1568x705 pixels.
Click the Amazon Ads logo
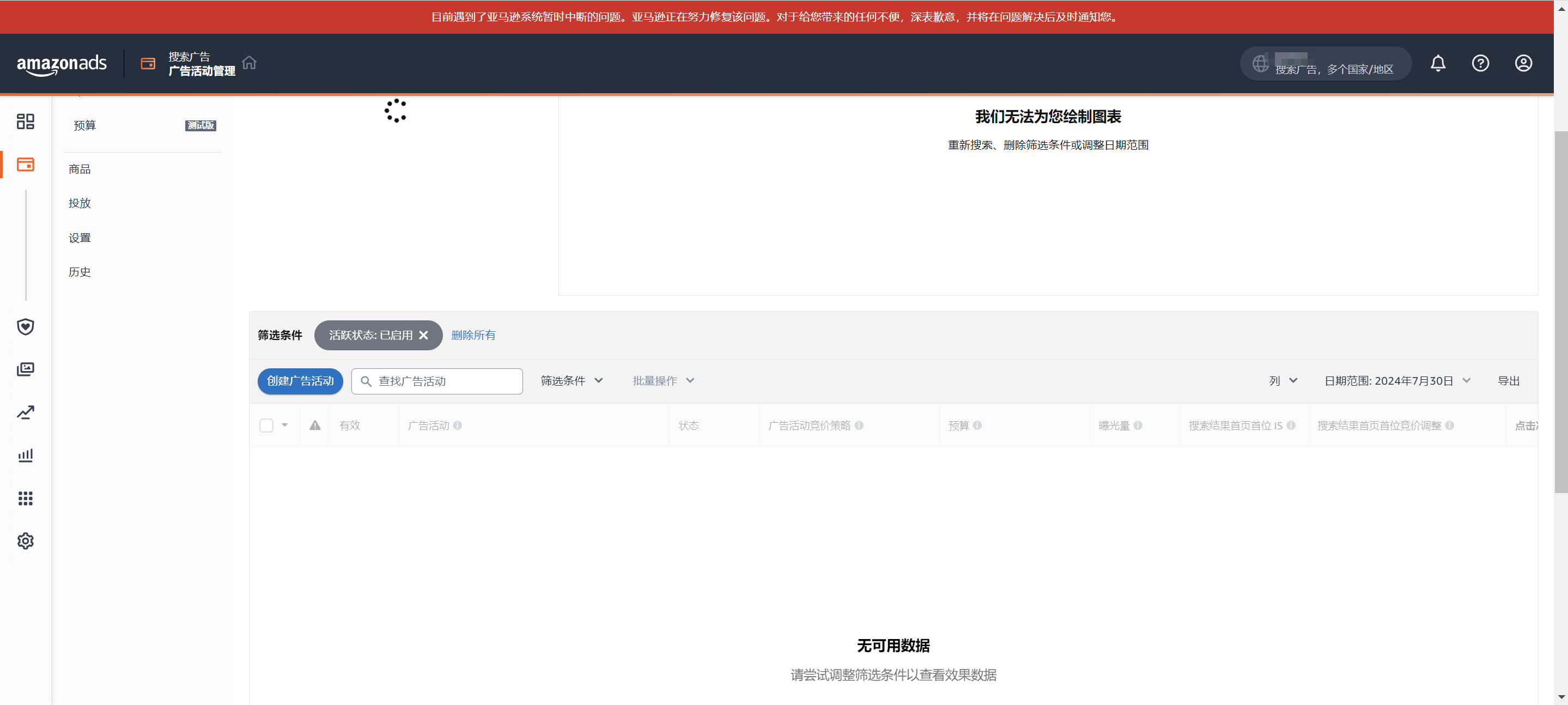pyautogui.click(x=62, y=64)
